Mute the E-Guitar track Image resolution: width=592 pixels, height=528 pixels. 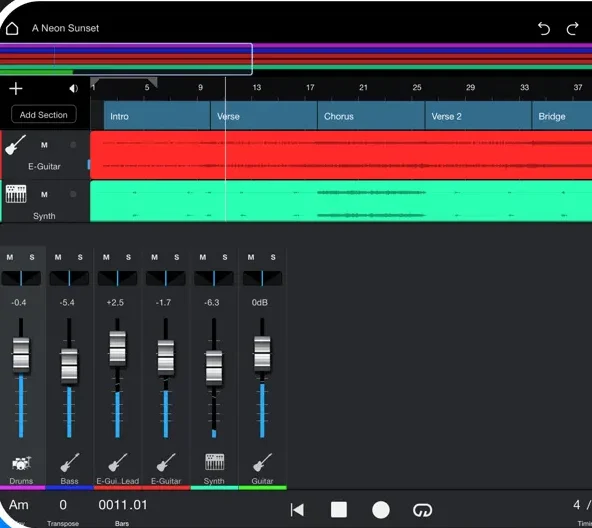(44, 145)
